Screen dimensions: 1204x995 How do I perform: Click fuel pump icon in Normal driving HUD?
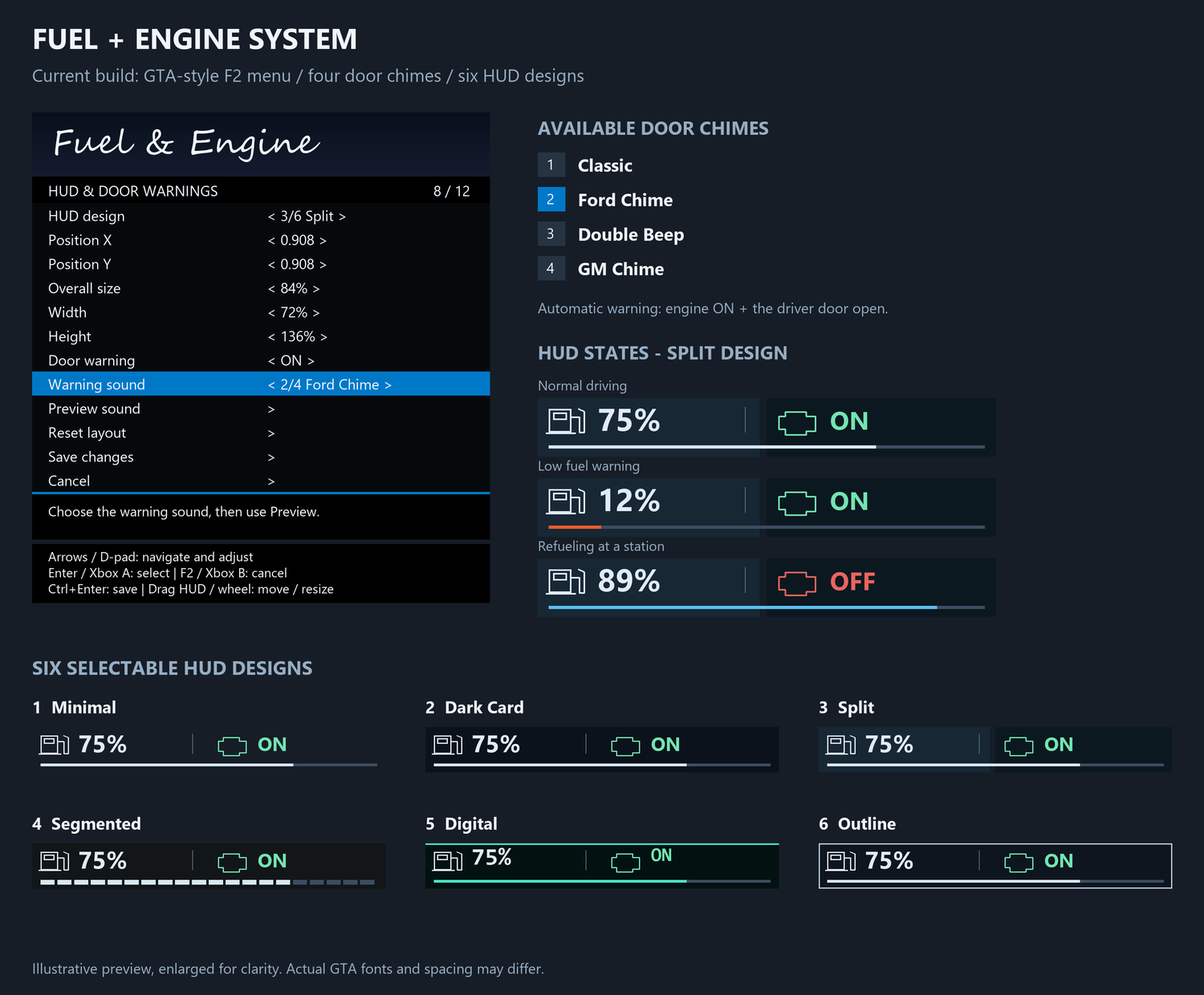click(x=567, y=421)
